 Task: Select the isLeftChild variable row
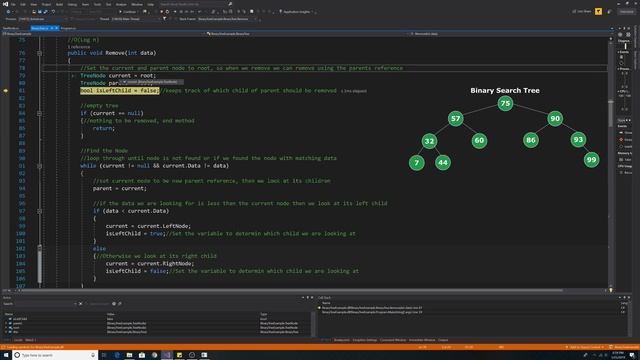coord(157,319)
